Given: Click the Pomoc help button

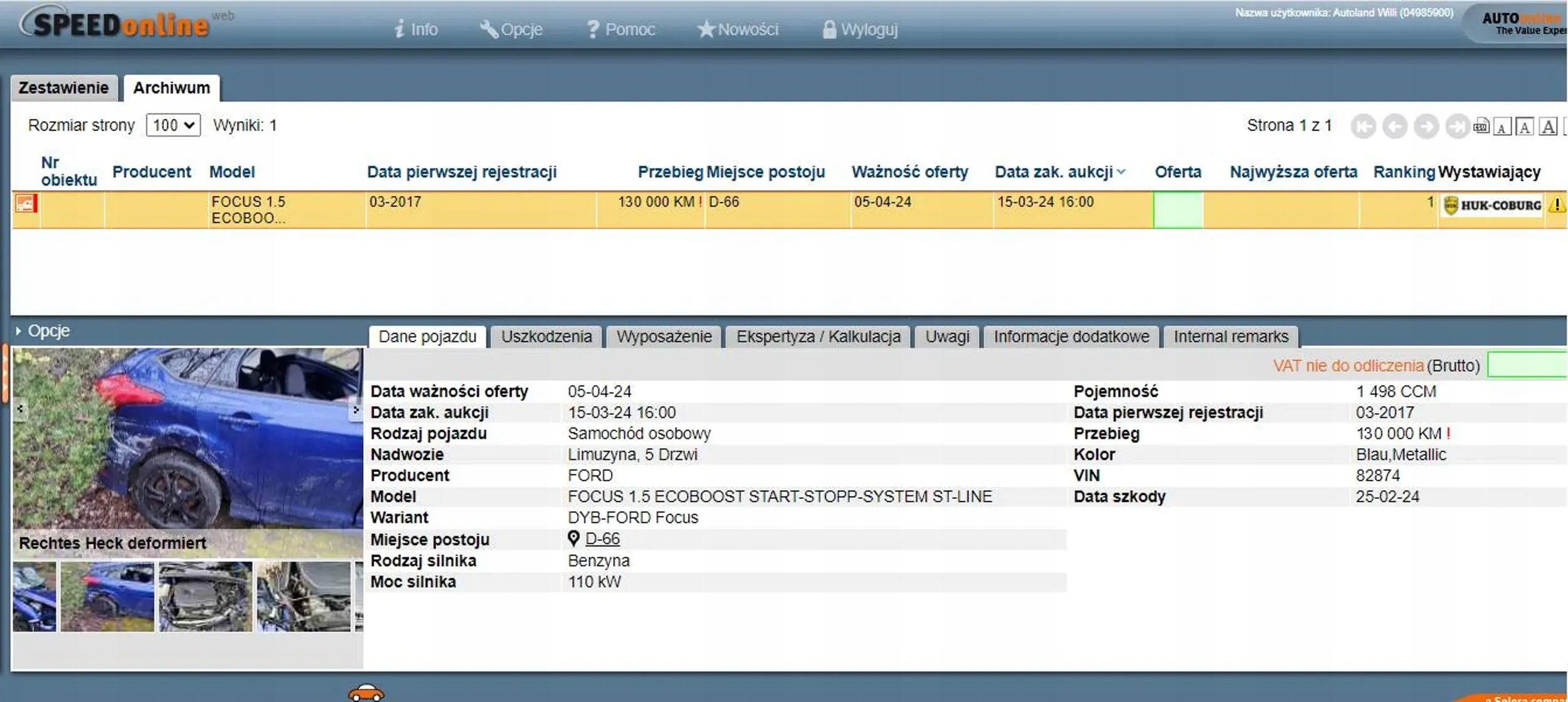Looking at the screenshot, I should click(621, 29).
